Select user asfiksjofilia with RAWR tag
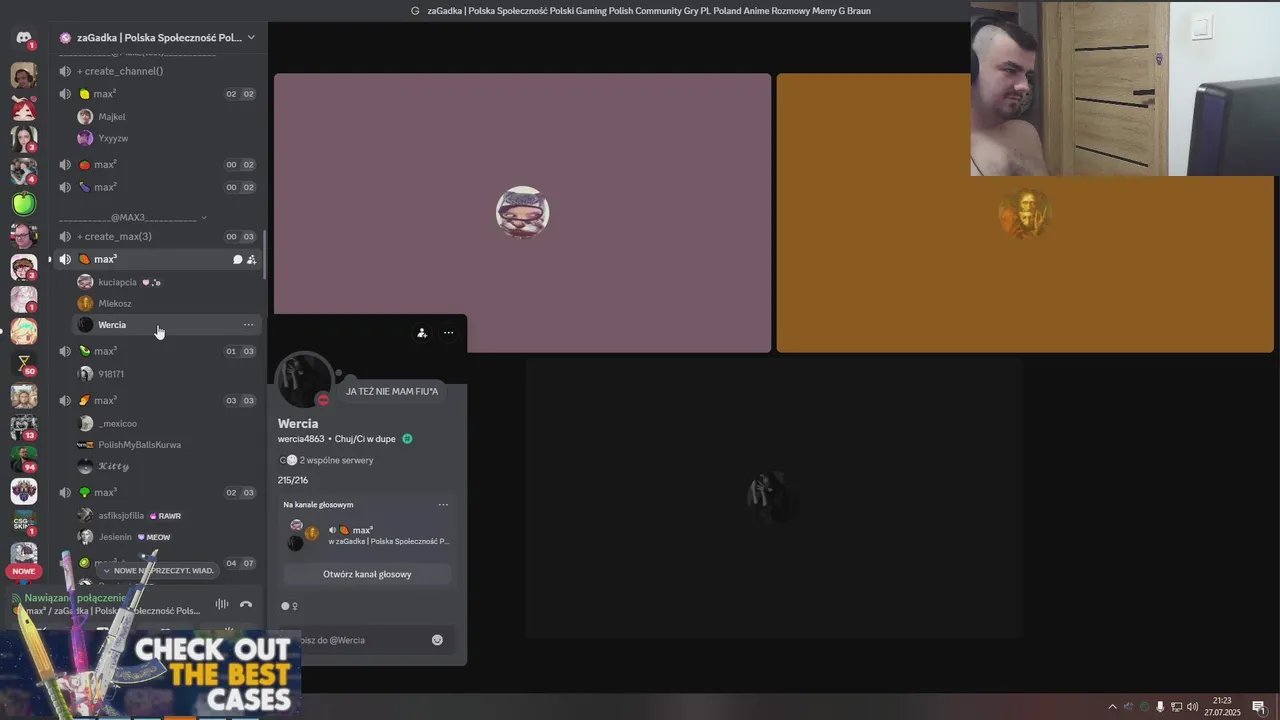This screenshot has height=720, width=1280. (x=165, y=516)
